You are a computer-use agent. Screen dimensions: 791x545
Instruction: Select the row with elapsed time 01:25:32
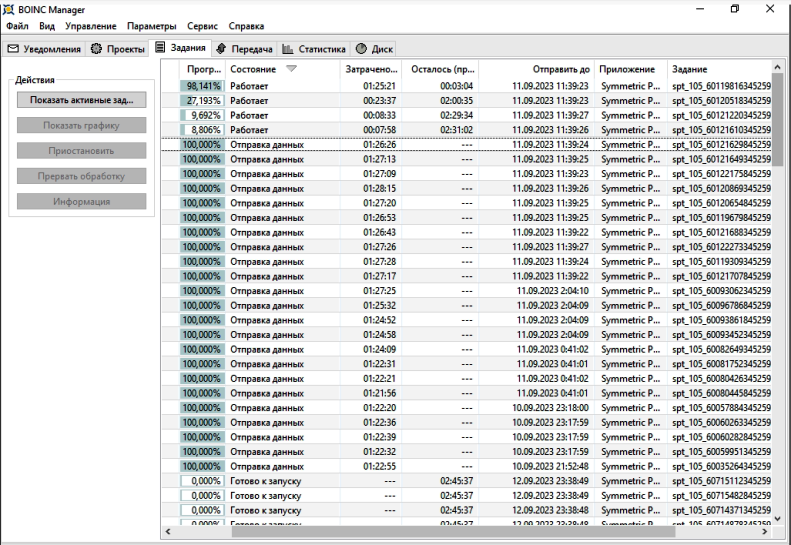(x=466, y=305)
